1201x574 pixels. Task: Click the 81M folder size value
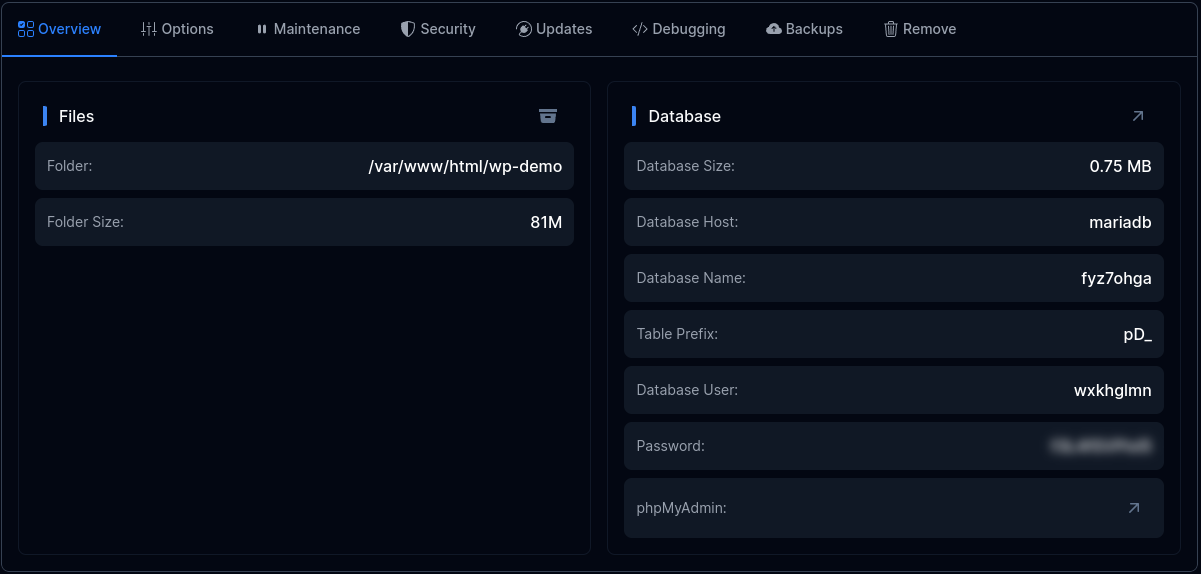tap(546, 222)
